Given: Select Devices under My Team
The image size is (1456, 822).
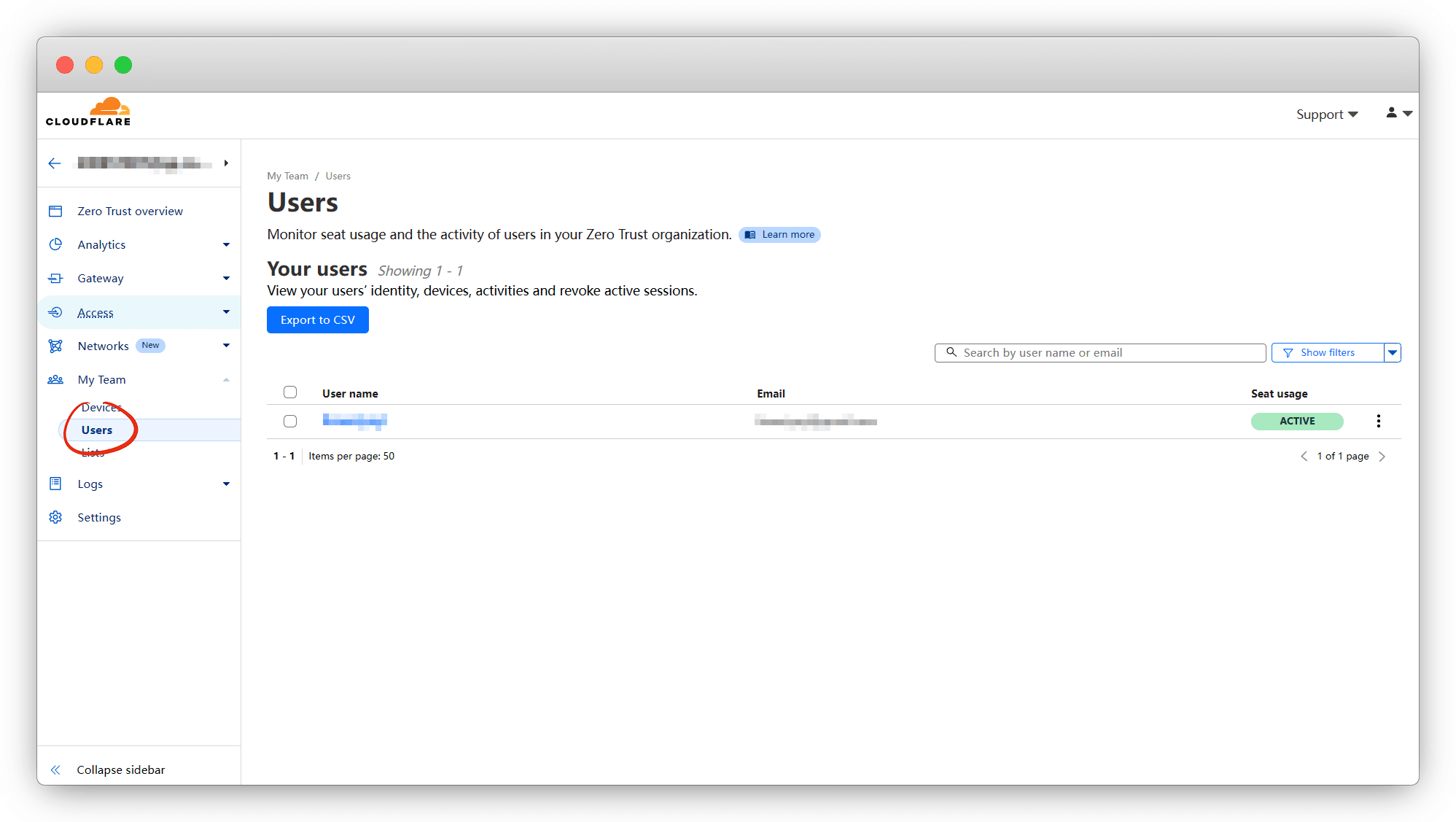Looking at the screenshot, I should 101,407.
